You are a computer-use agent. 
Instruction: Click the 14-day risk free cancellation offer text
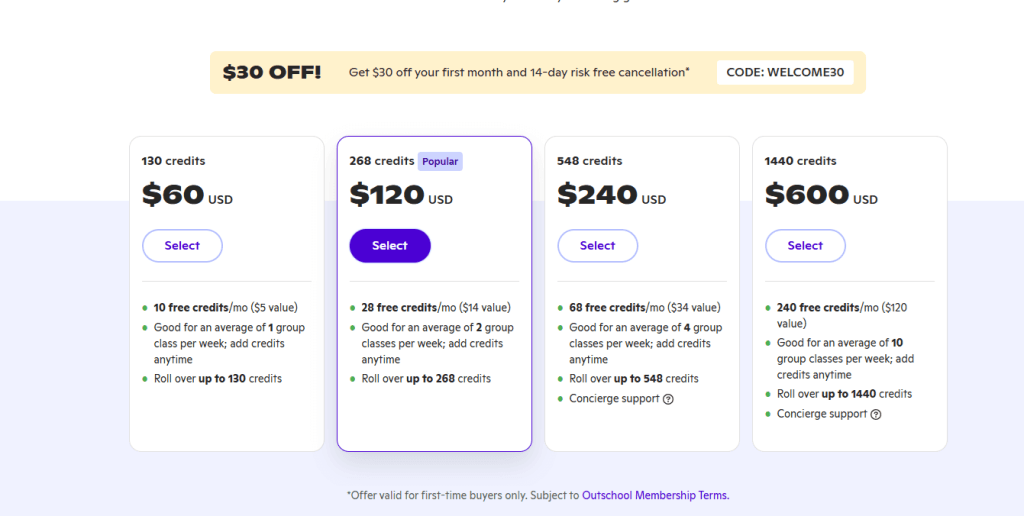point(609,73)
